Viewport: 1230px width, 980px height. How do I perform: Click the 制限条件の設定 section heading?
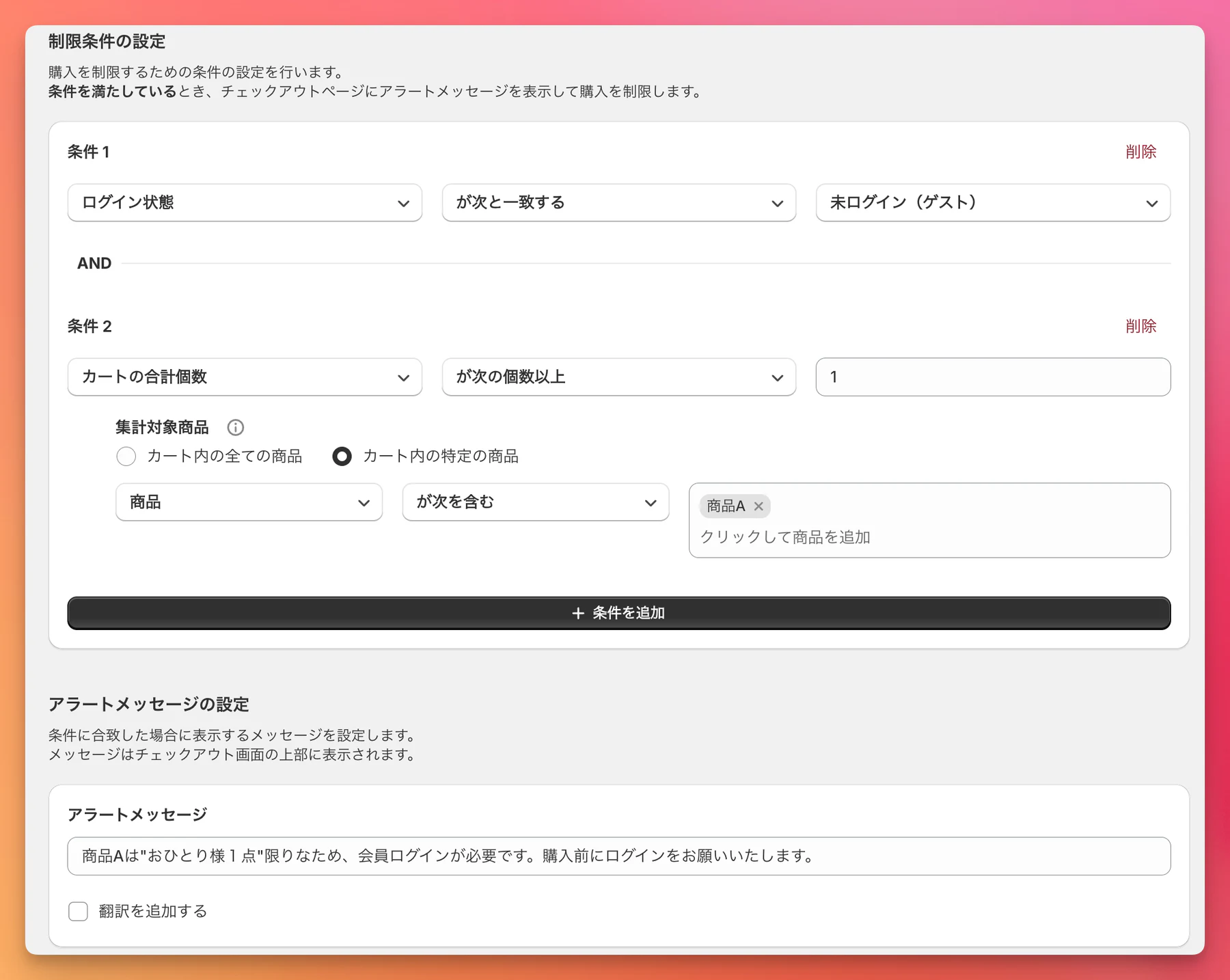(x=107, y=42)
